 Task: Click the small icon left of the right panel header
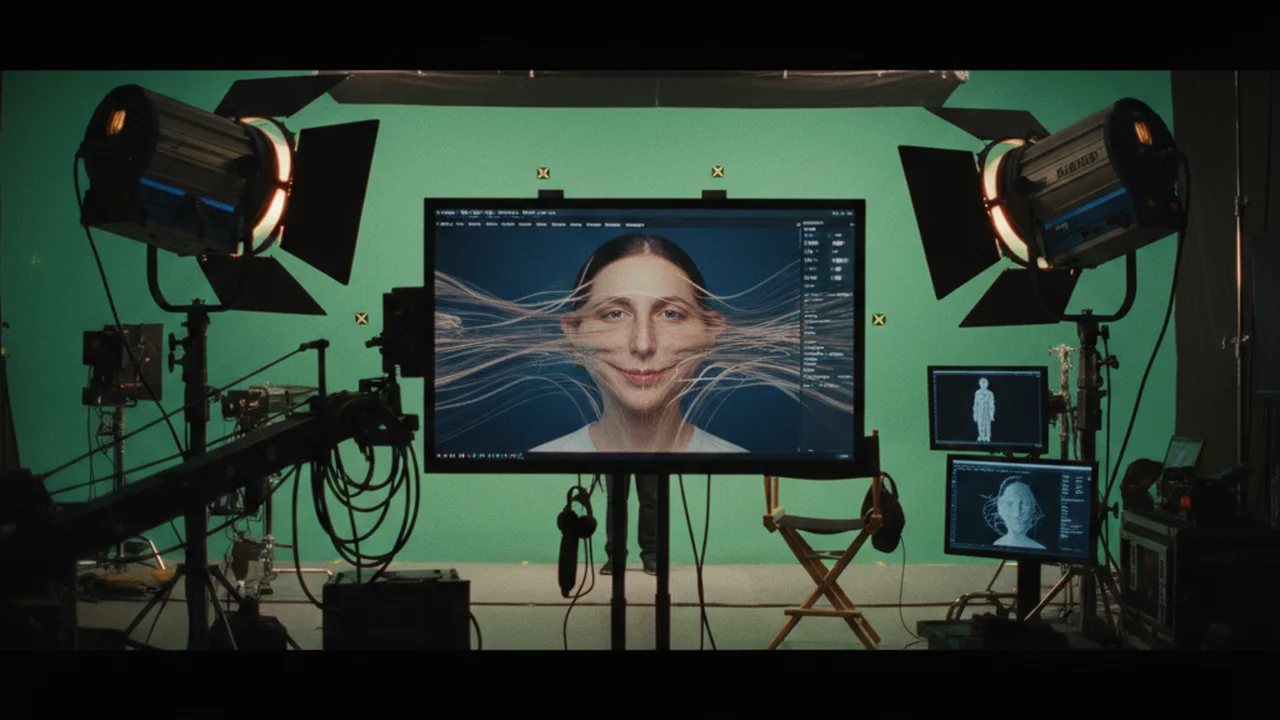click(798, 224)
